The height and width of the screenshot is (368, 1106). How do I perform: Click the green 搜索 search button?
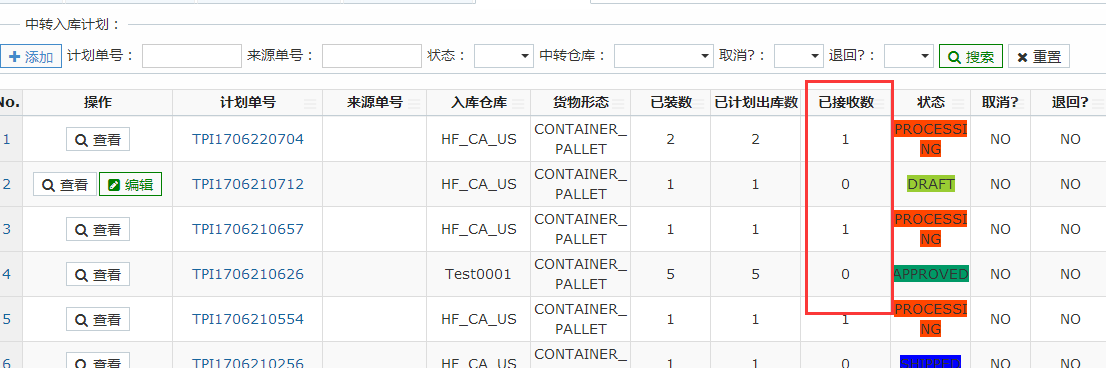pyautogui.click(x=971, y=56)
